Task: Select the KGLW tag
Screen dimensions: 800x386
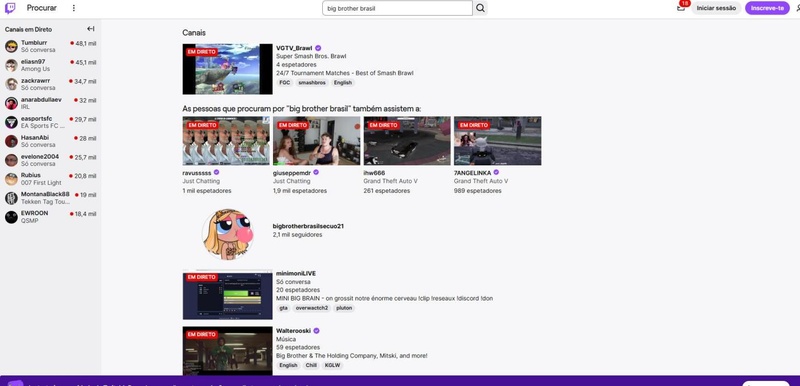Action: (x=332, y=365)
